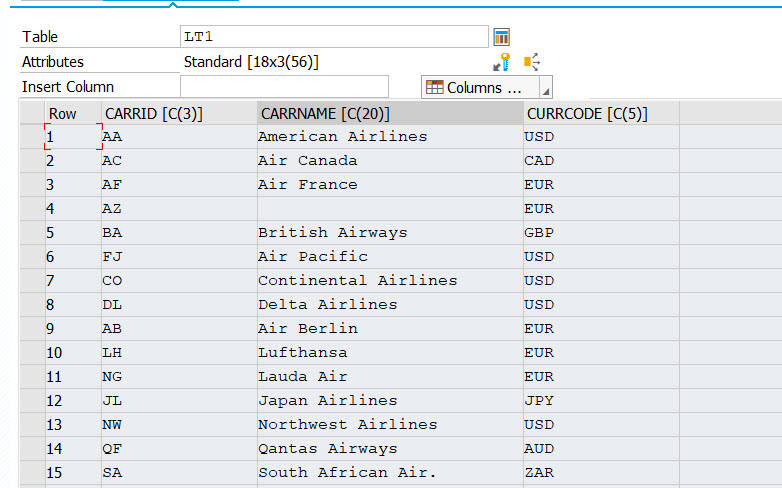This screenshot has width=782, height=488.
Task: Click the Table name input field
Action: (x=334, y=37)
